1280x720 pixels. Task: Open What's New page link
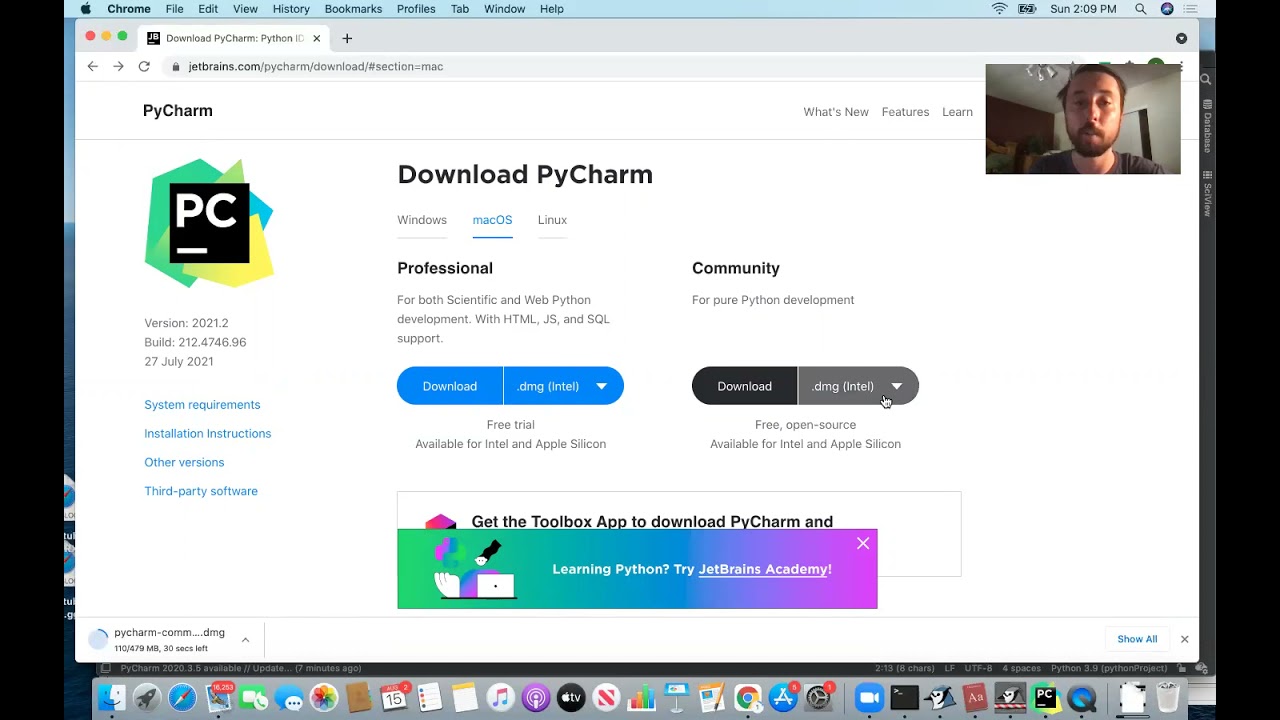pyautogui.click(x=836, y=112)
